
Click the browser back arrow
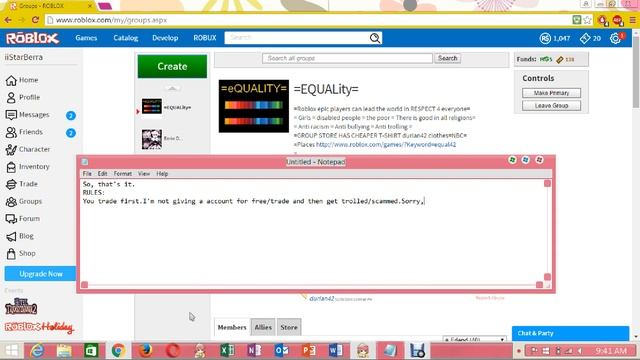tap(8, 20)
